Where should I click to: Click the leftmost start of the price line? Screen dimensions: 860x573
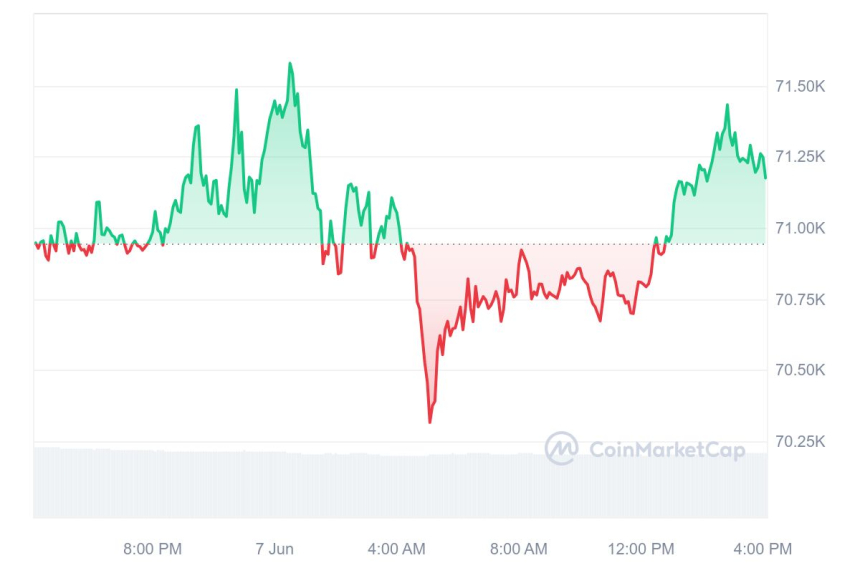tap(35, 243)
